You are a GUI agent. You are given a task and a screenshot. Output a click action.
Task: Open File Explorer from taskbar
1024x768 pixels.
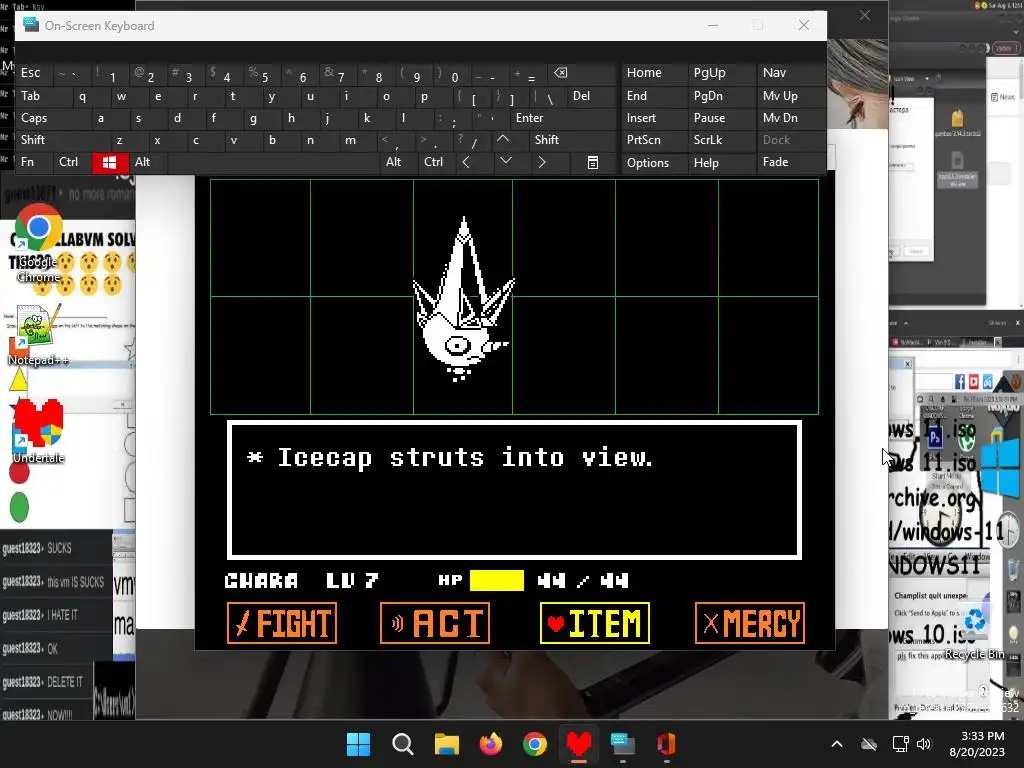[447, 744]
